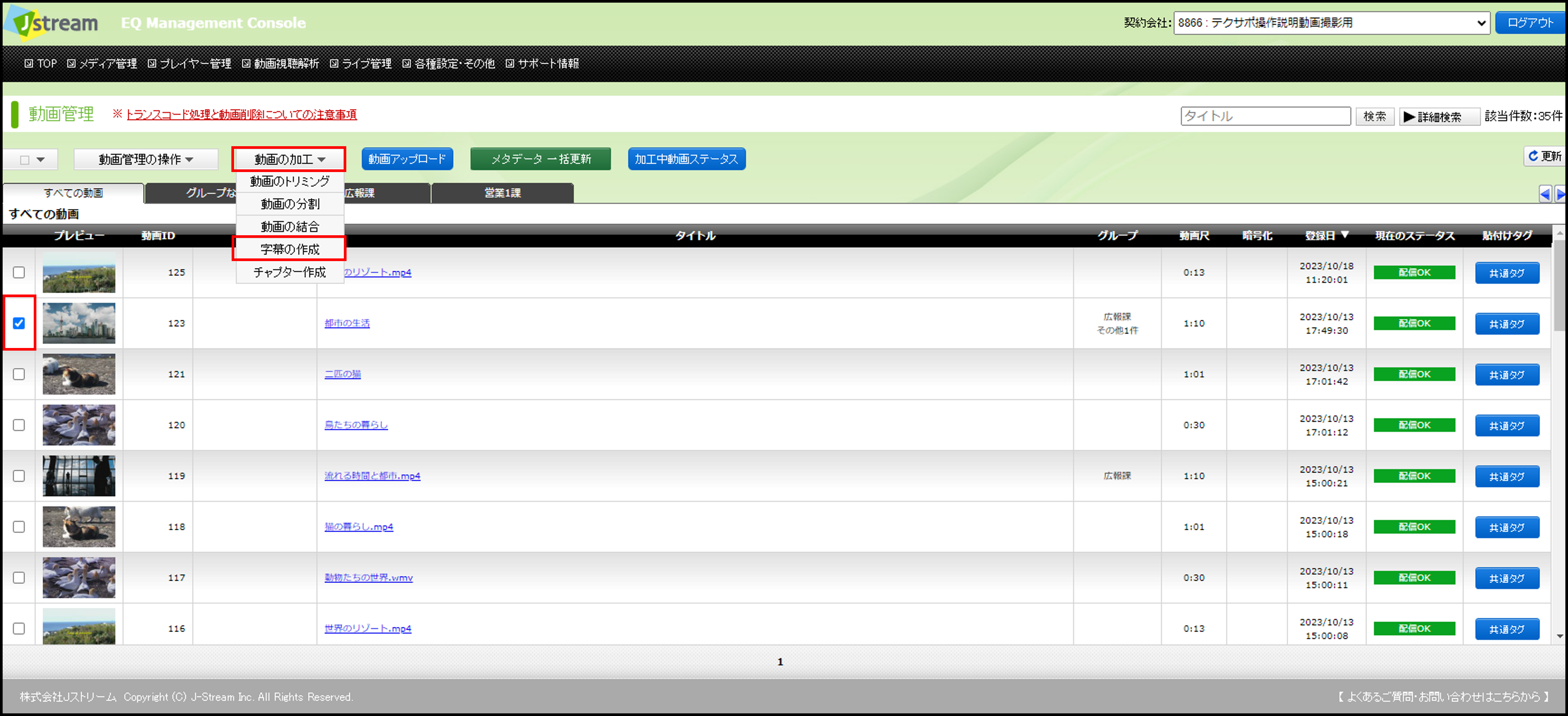The width and height of the screenshot is (1568, 716).
Task: Sort by 登録日 column header
Action: [x=1326, y=236]
